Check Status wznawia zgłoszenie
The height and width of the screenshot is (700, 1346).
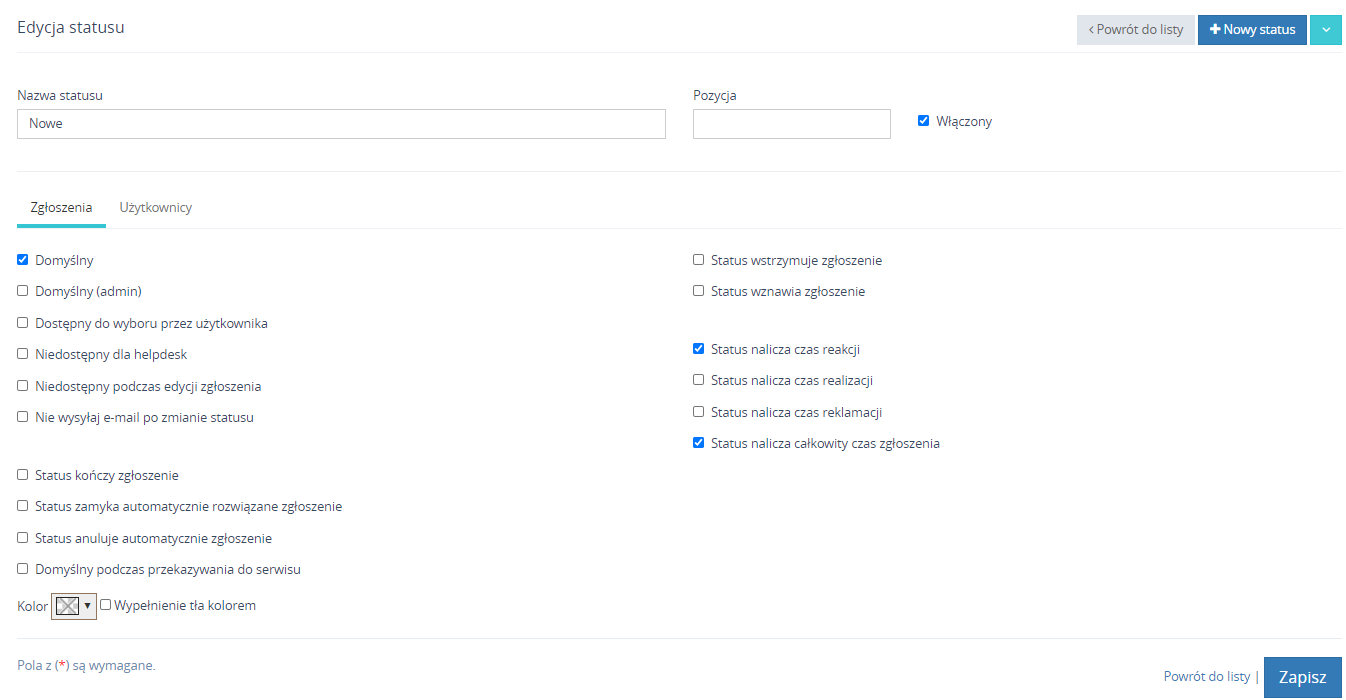699,291
